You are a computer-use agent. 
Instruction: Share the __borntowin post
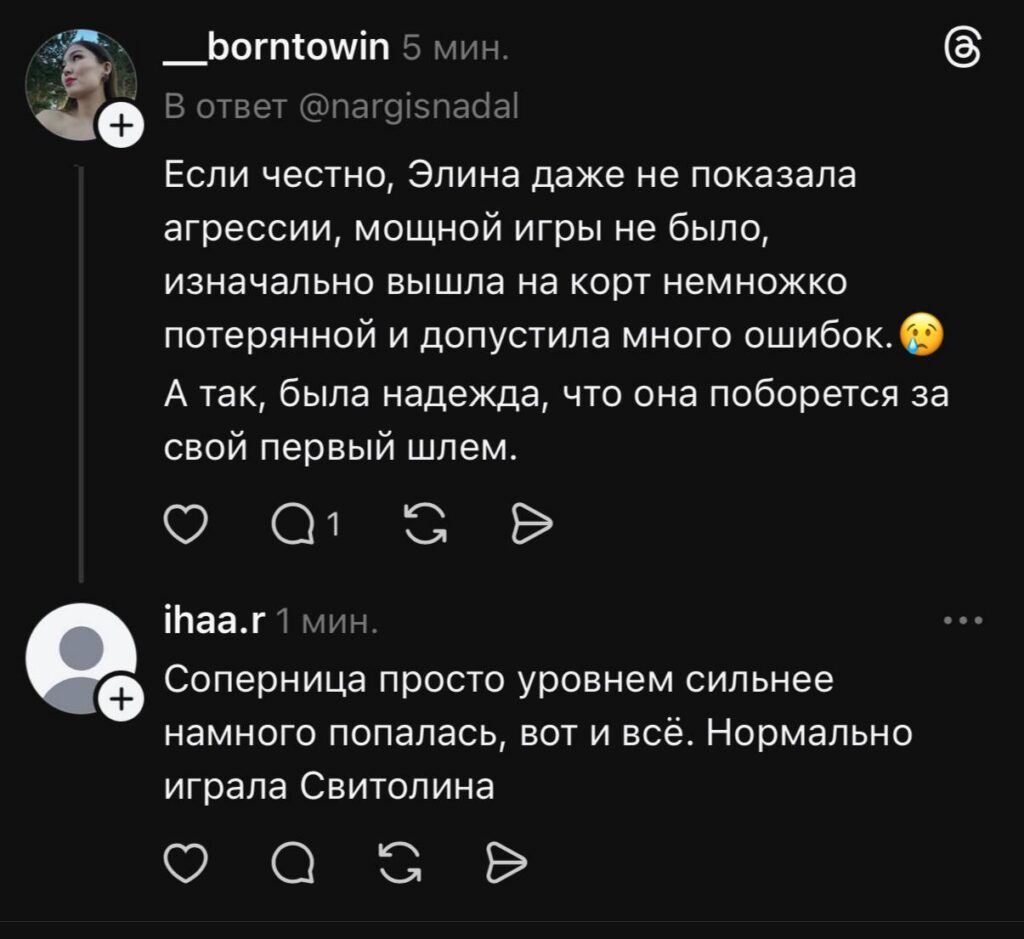(531, 523)
